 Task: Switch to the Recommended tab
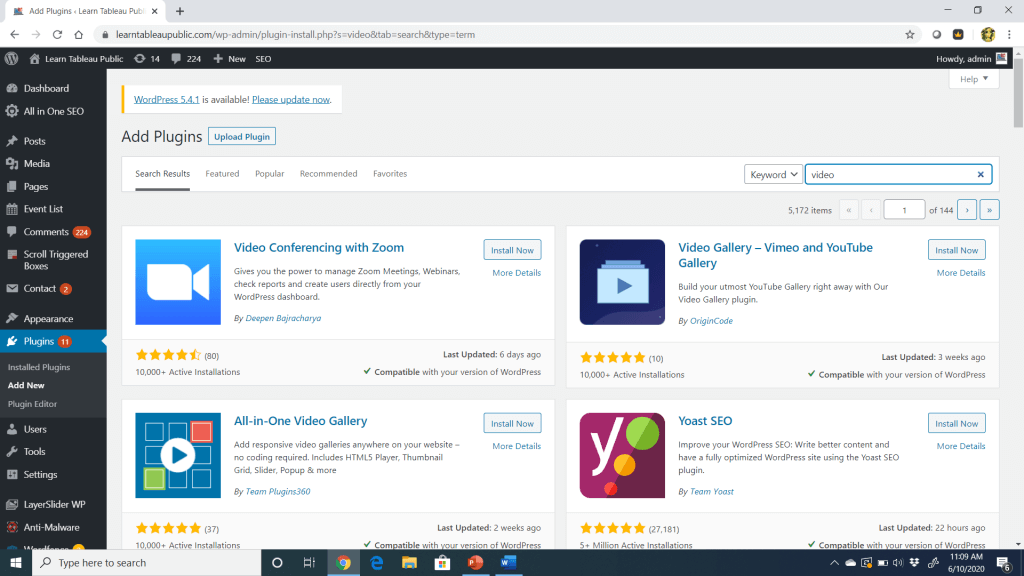(328, 174)
